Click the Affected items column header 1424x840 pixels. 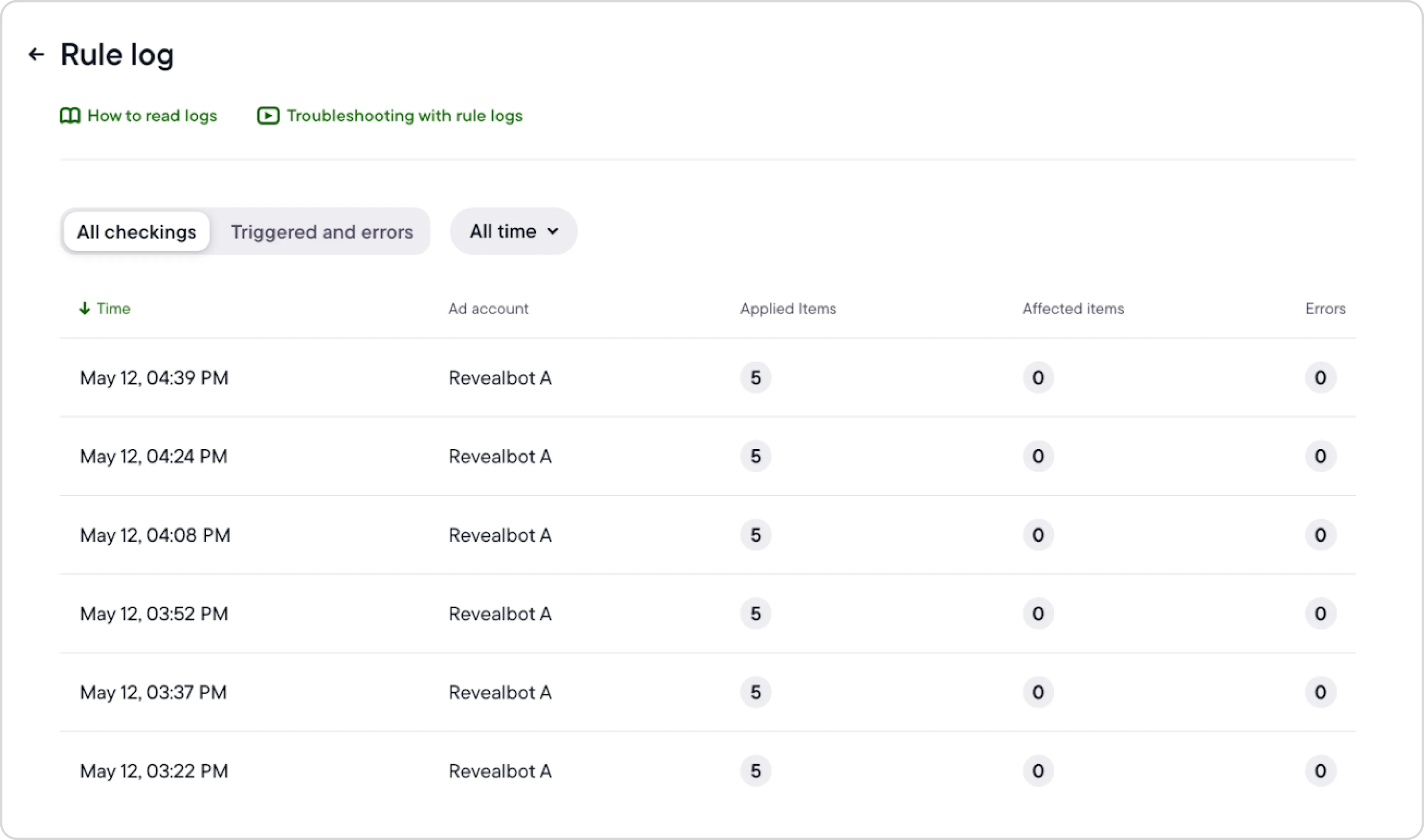point(1073,309)
